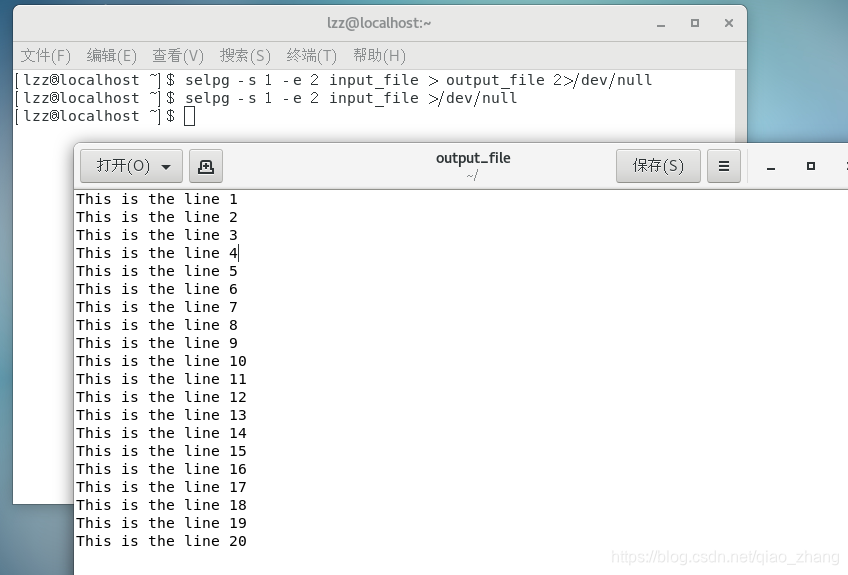Click text 'This is the line 11'

[161, 379]
